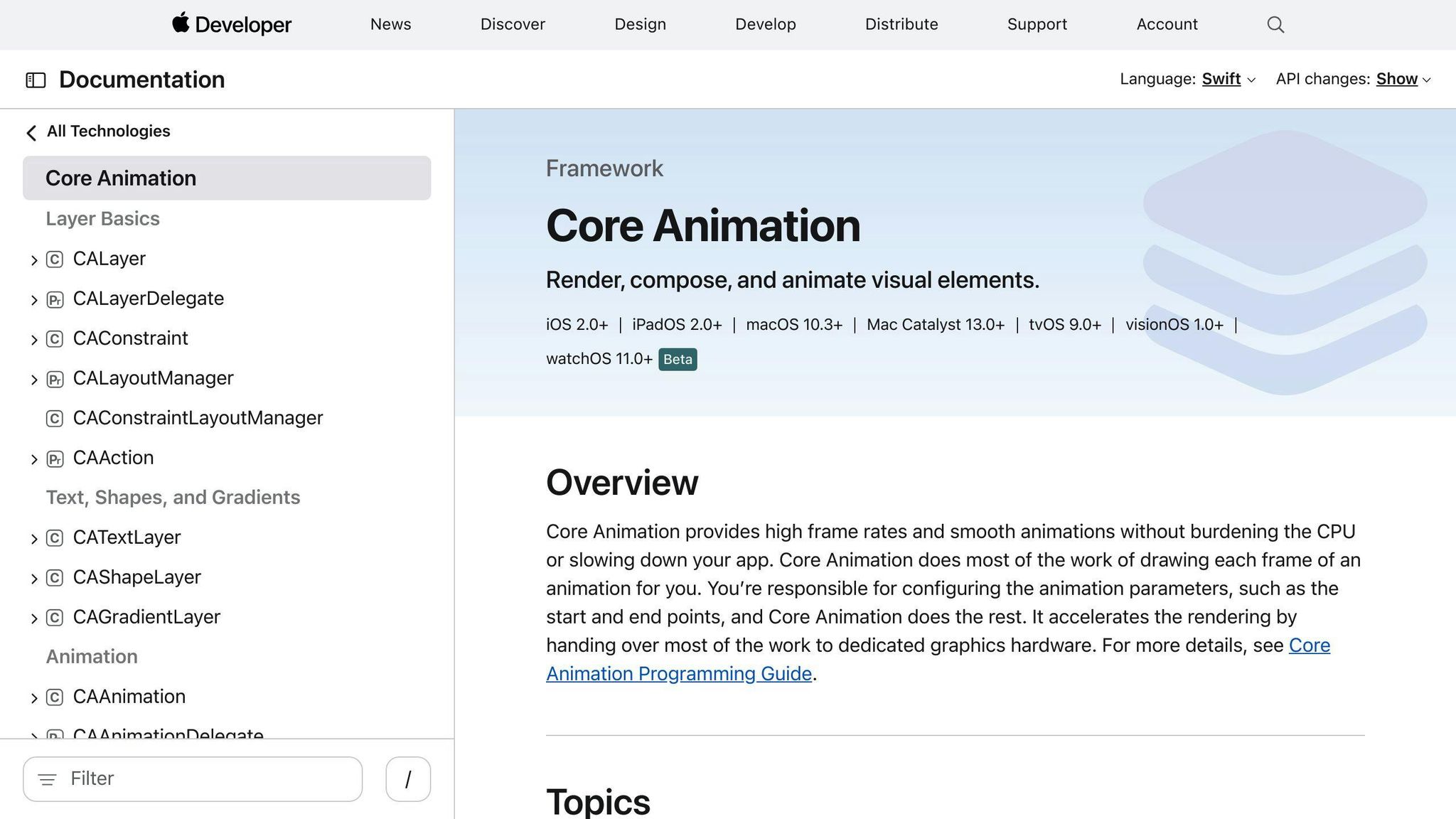Open the Distribute section

point(901,24)
